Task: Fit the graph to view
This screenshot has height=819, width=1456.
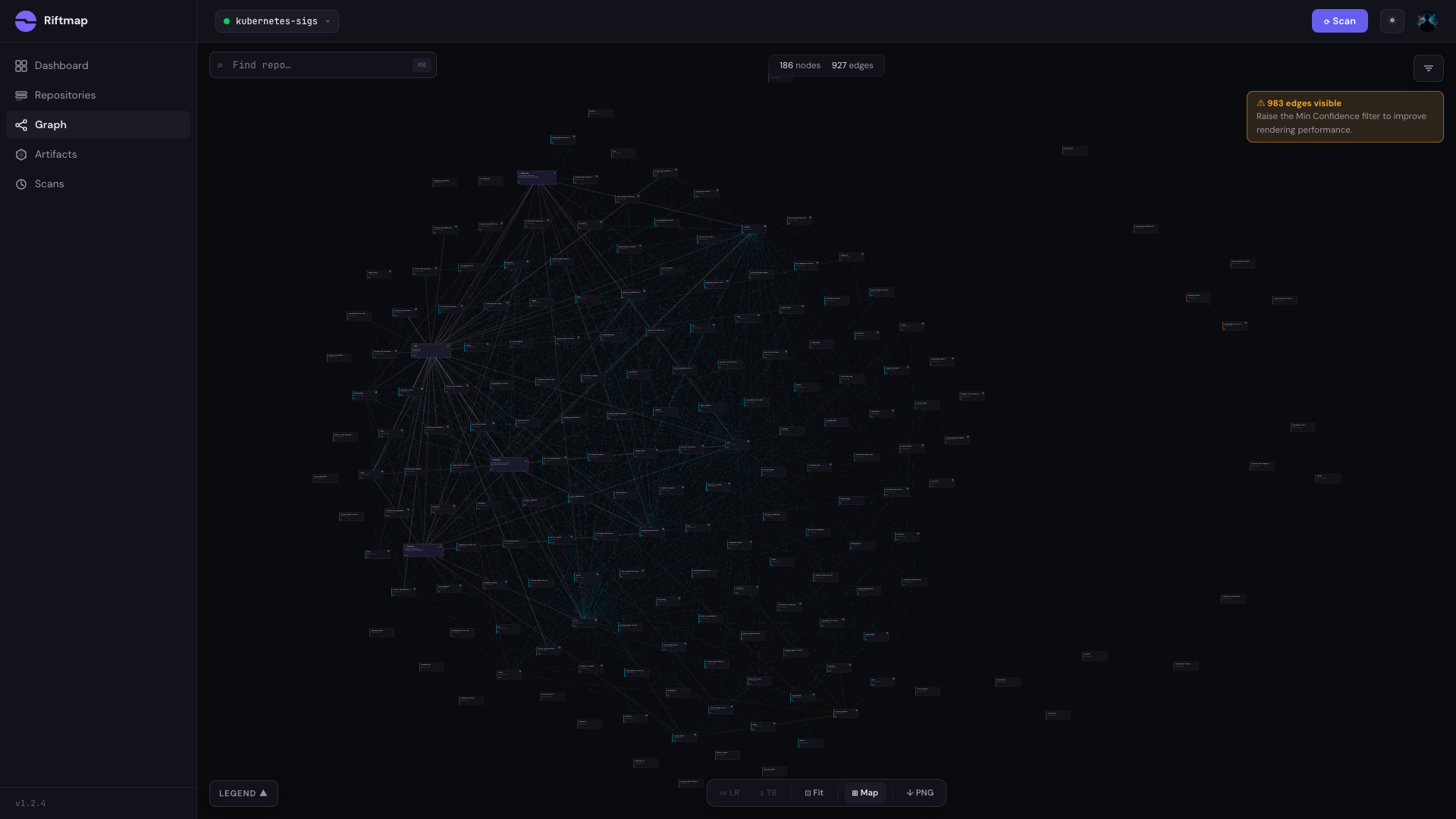Action: click(x=814, y=793)
